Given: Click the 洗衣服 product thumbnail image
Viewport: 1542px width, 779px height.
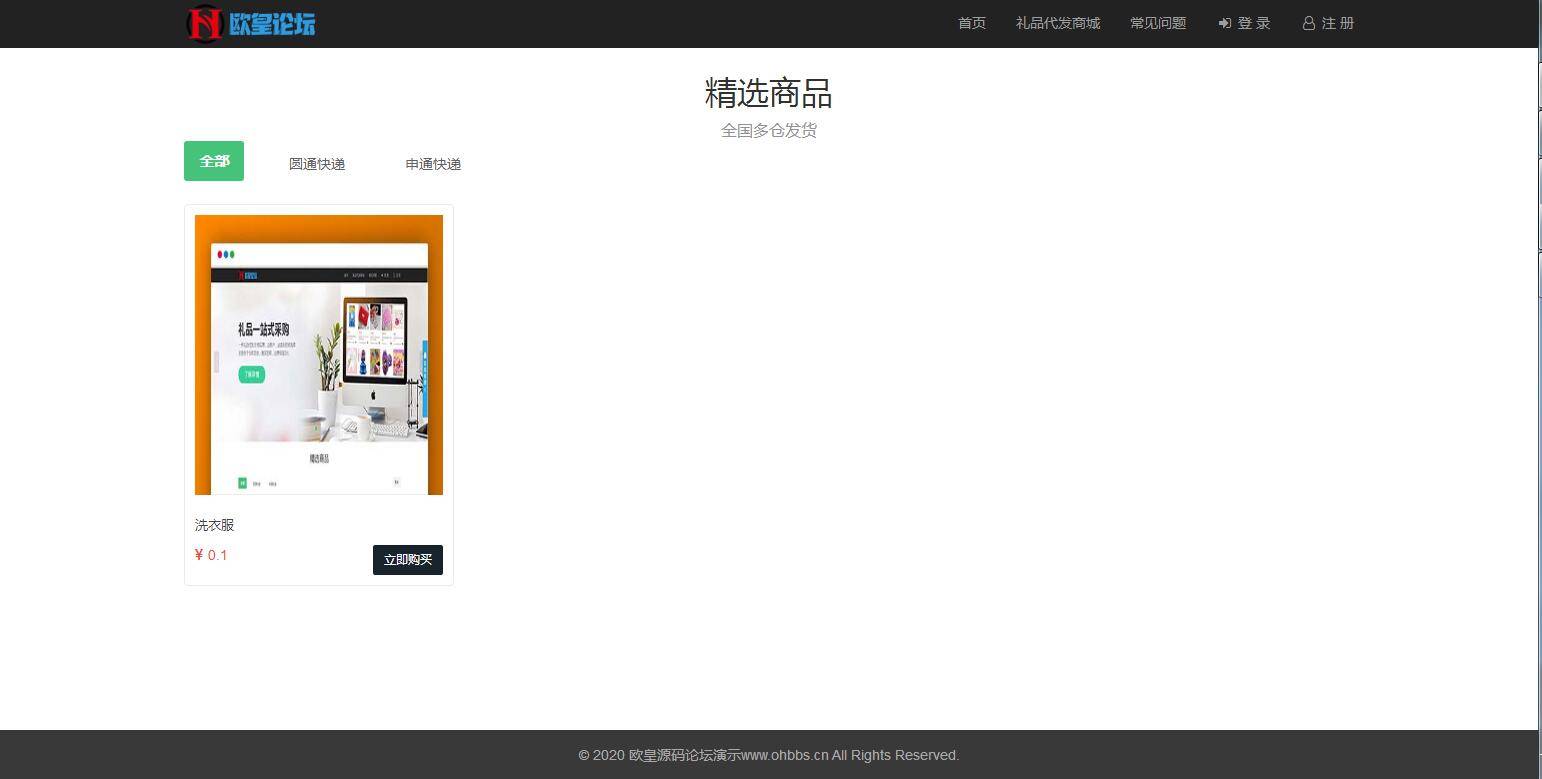Looking at the screenshot, I should [x=318, y=354].
